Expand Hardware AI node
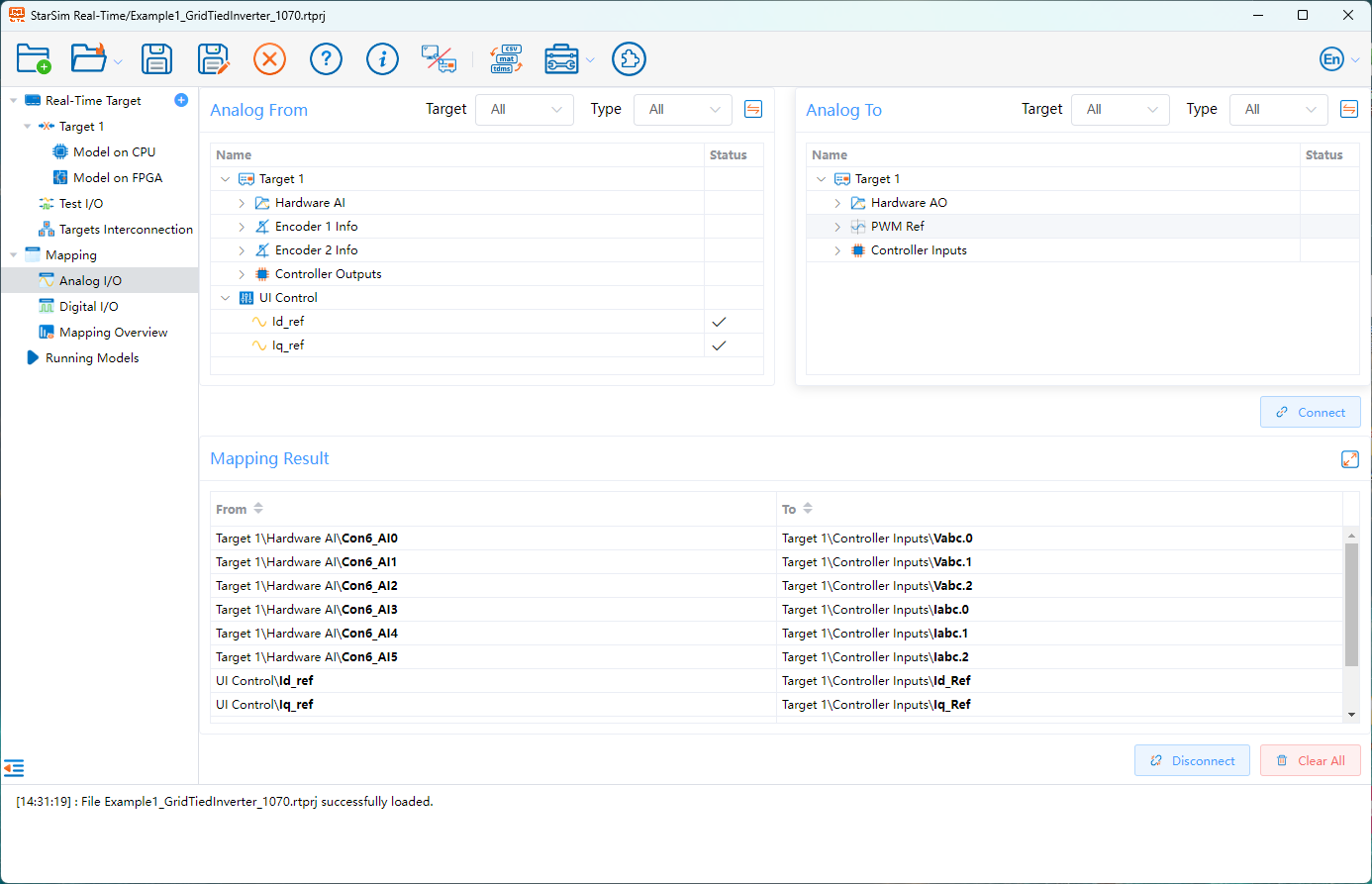Image resolution: width=1372 pixels, height=884 pixels. tap(242, 203)
